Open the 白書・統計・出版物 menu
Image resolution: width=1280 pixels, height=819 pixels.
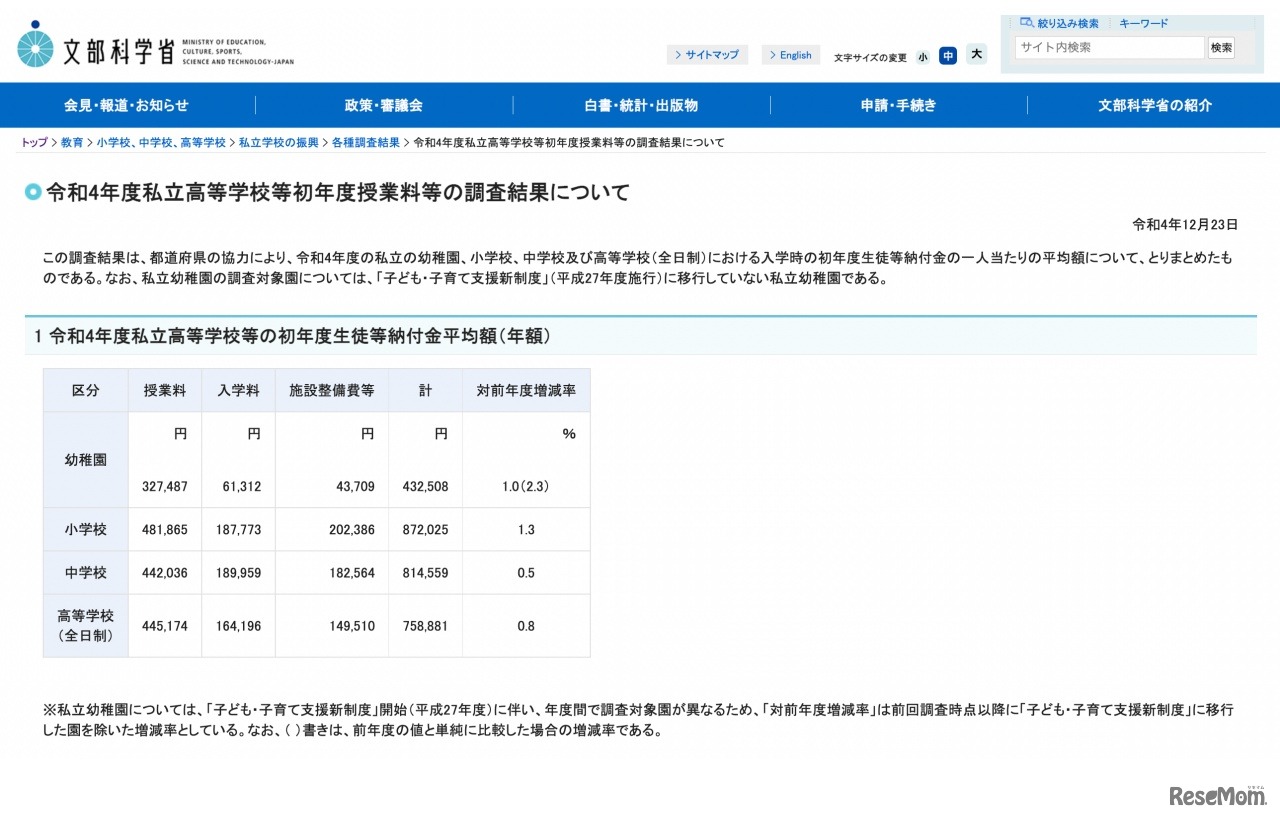coord(639,105)
